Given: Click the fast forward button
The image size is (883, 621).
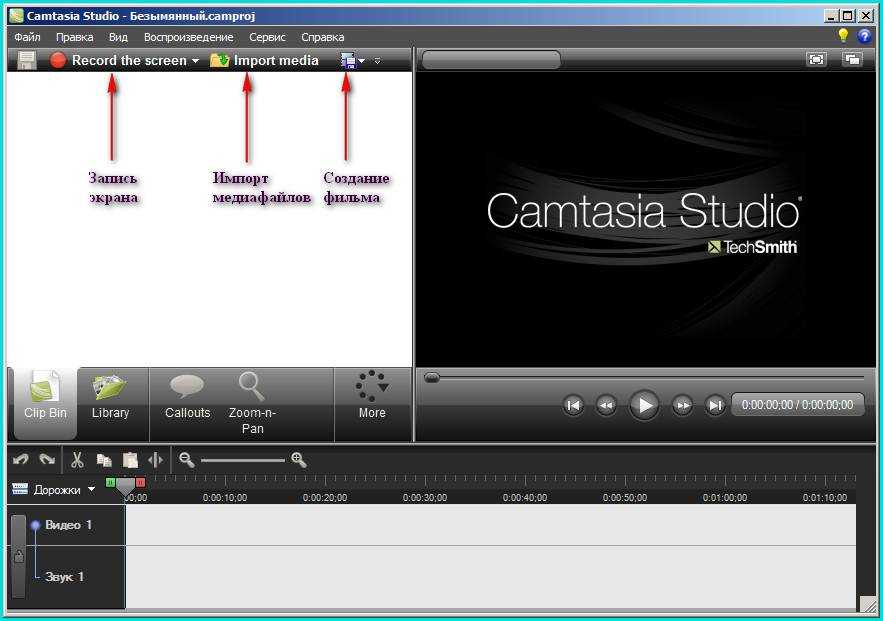Looking at the screenshot, I should point(682,405).
